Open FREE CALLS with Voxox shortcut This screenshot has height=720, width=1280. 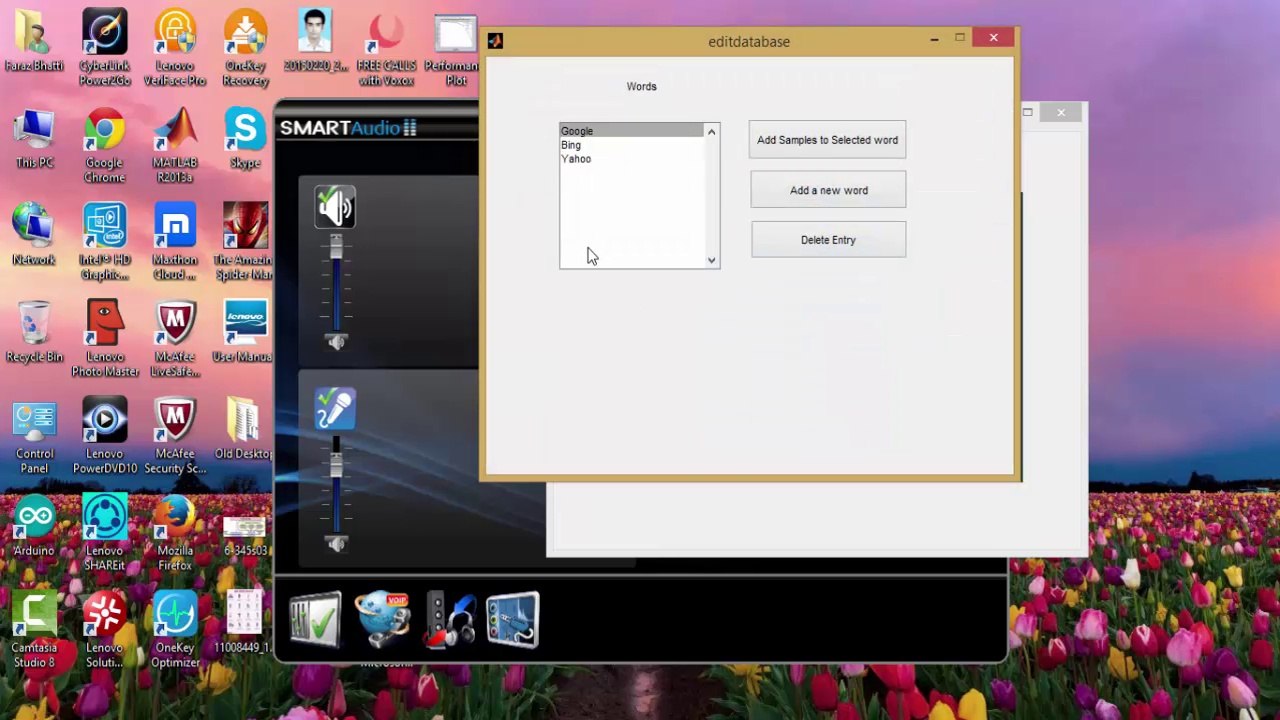click(x=386, y=47)
